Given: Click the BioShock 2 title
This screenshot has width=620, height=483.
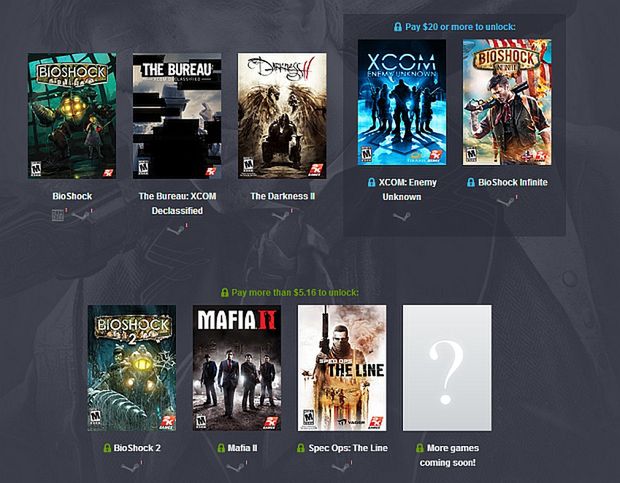Looking at the screenshot, I should [x=137, y=448].
